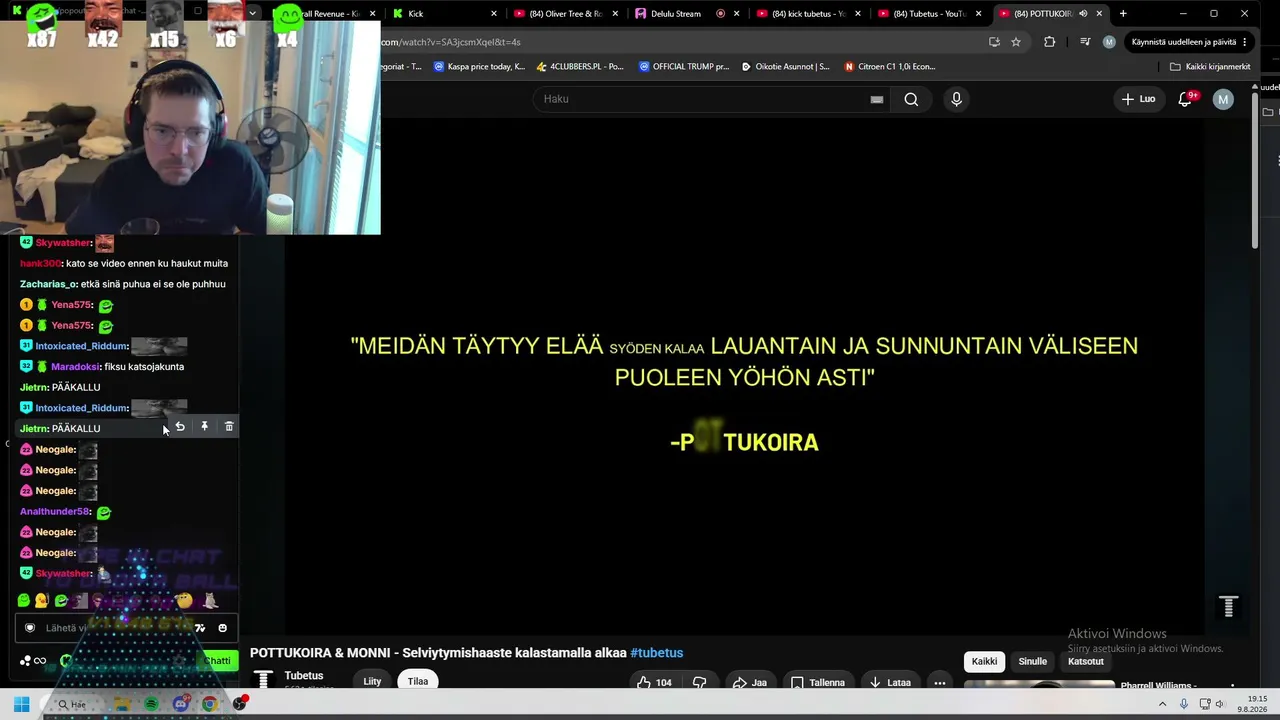Viewport: 1280px width, 720px height.
Task: Open the emoji picker in chat input
Action: coord(222,628)
